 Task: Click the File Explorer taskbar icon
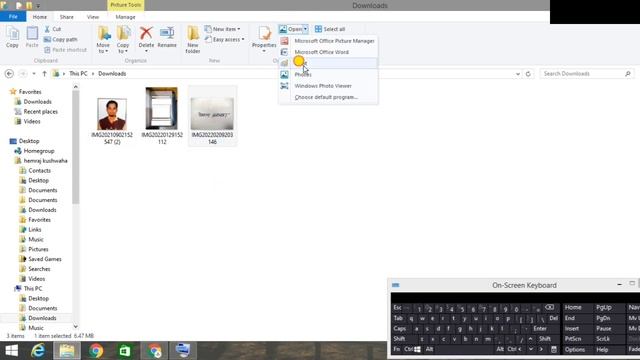67,351
